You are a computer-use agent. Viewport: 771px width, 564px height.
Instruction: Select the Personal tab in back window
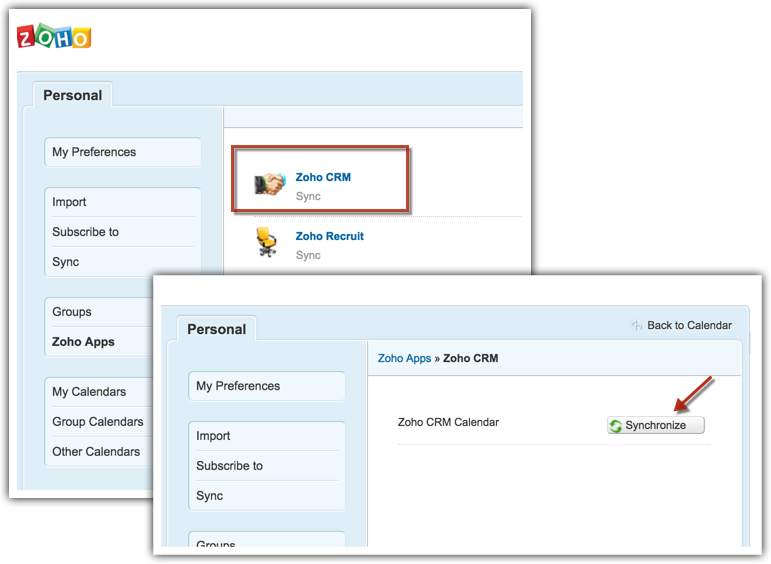(73, 95)
